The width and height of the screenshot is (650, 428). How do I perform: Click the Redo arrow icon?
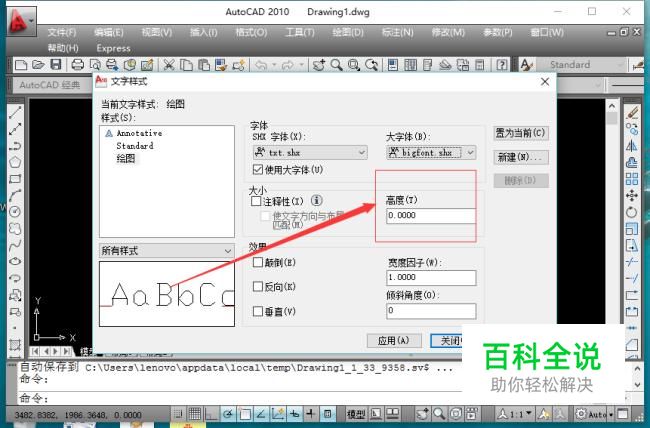(x=288, y=65)
